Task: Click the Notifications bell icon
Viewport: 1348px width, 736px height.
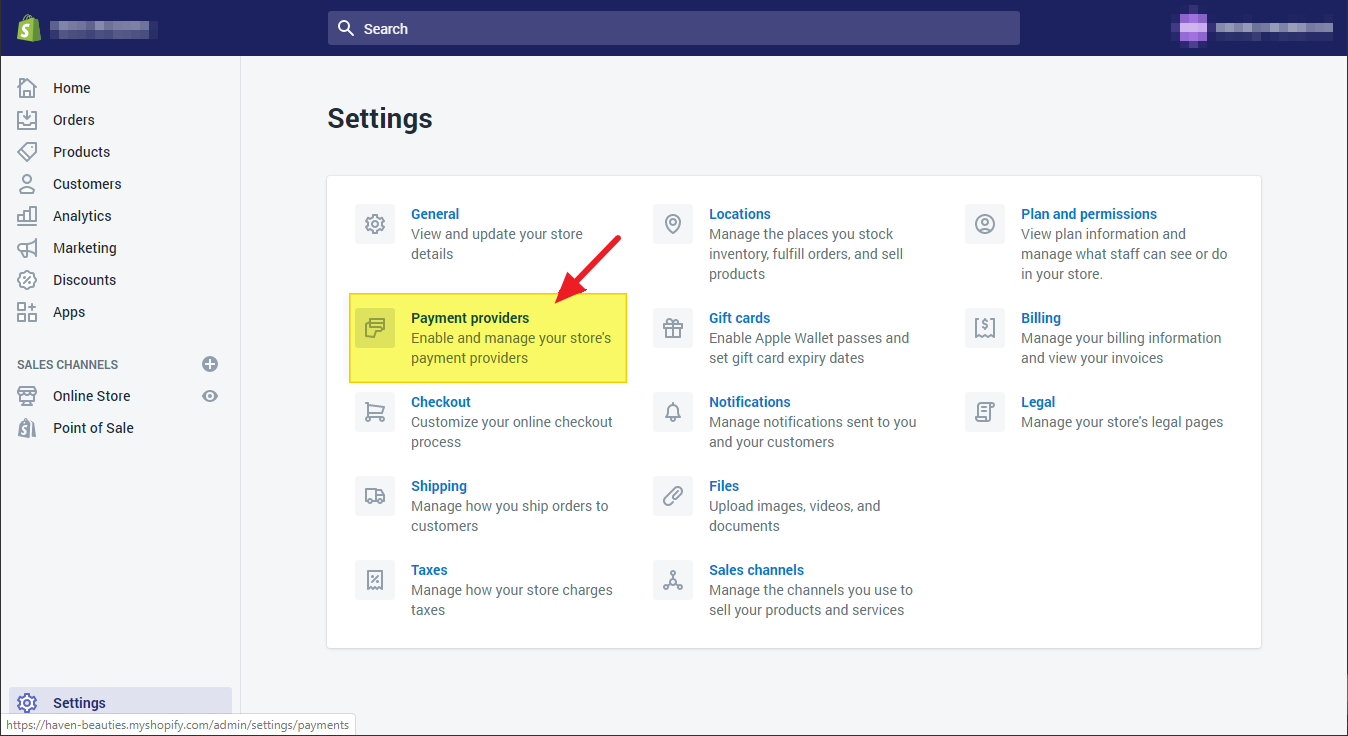Action: coord(673,412)
